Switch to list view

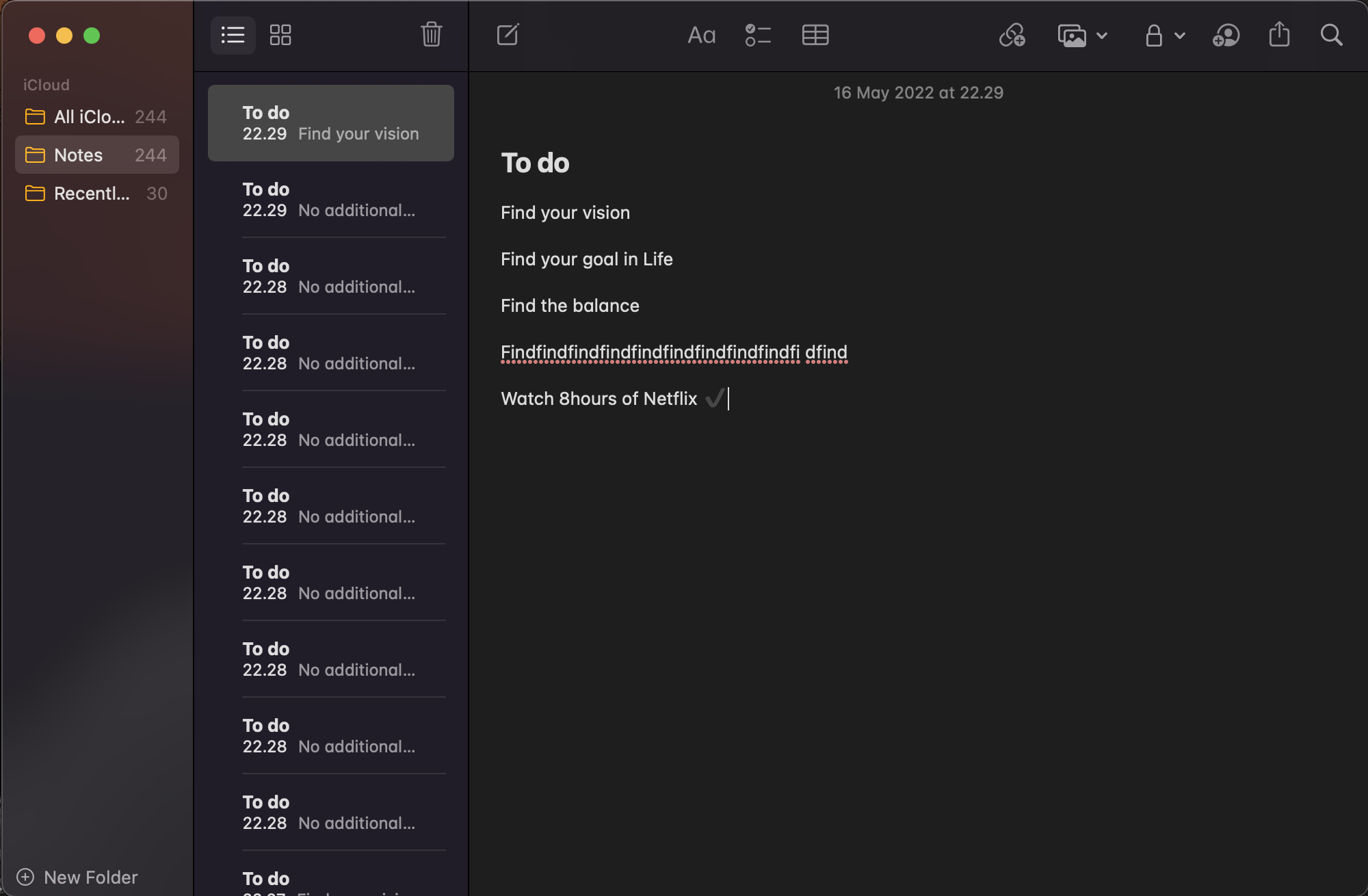point(233,35)
